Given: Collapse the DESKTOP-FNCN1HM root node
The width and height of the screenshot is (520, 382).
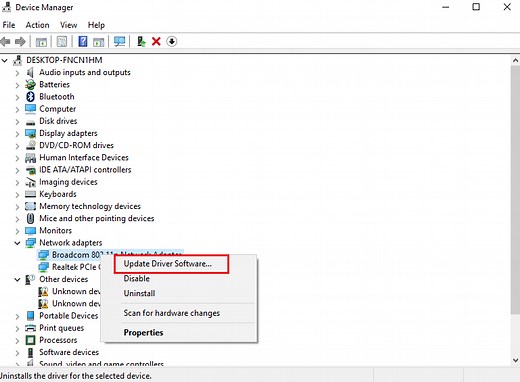Looking at the screenshot, I should [x=5, y=60].
